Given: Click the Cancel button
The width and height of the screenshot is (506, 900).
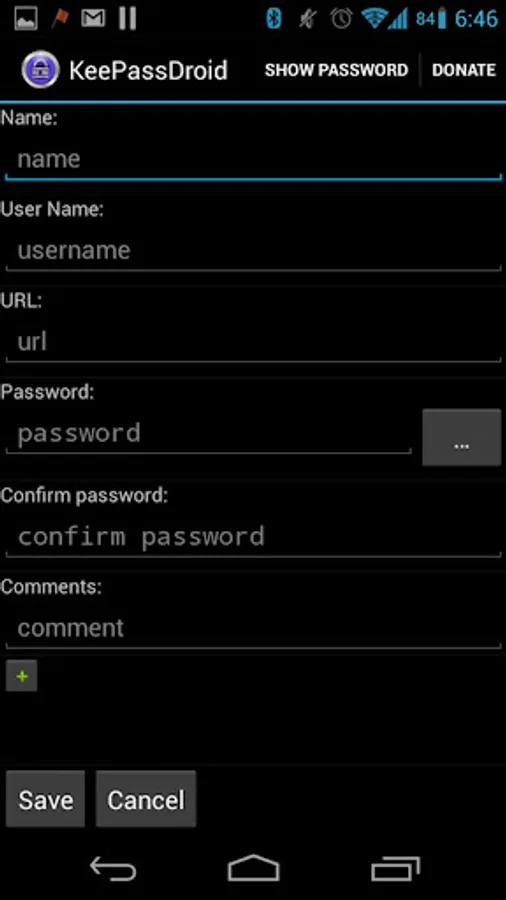Looking at the screenshot, I should 146,799.
